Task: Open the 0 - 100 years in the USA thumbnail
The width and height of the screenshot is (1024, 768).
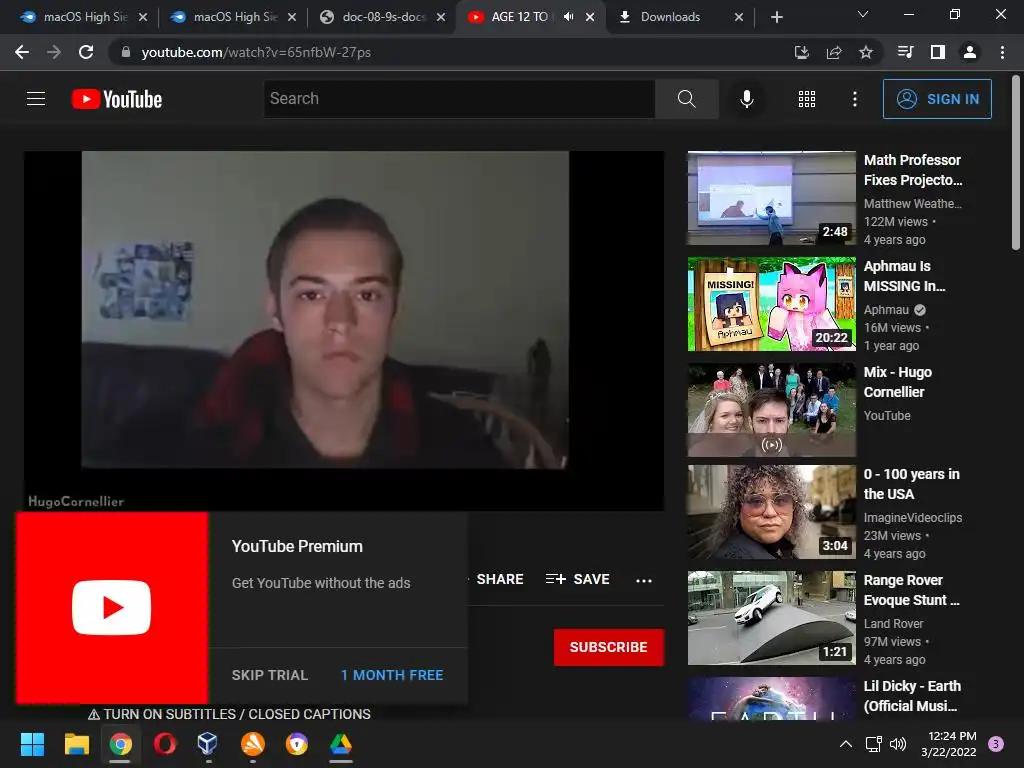Action: (x=771, y=512)
